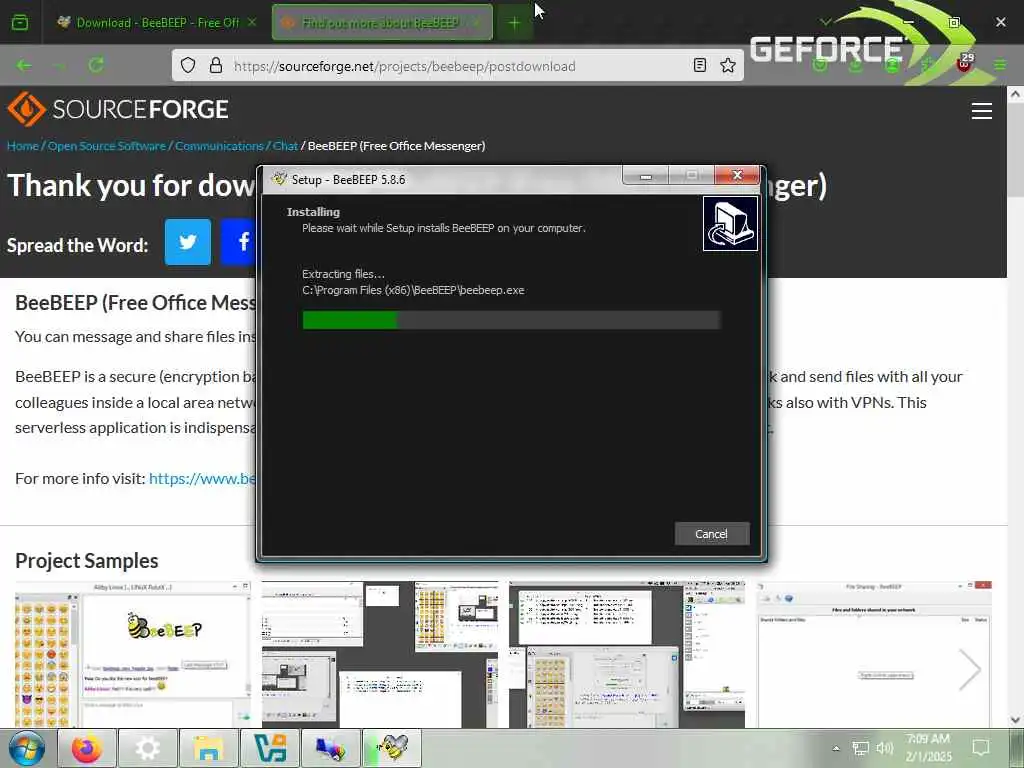
Task: Open first project sample with BeeBEEP logo
Action: [x=133, y=654]
